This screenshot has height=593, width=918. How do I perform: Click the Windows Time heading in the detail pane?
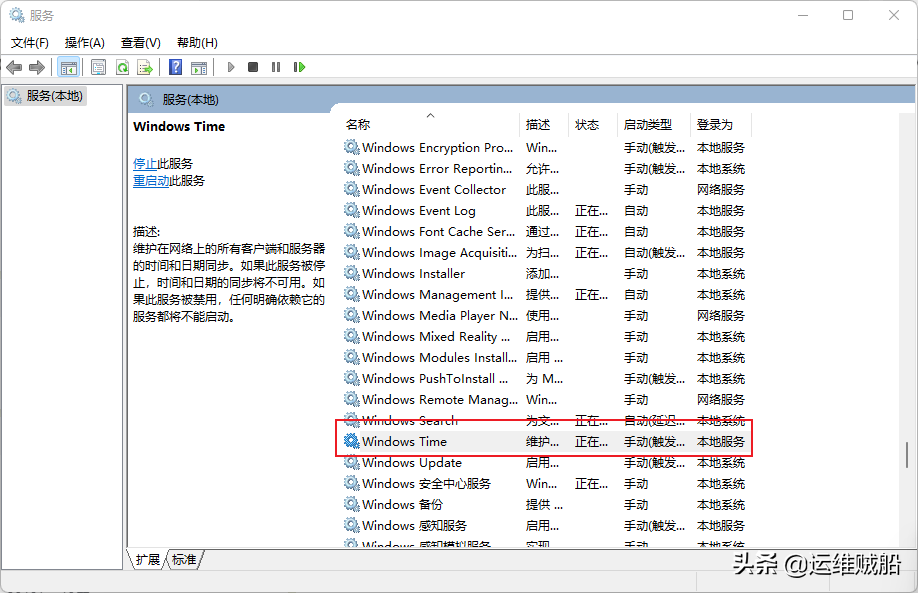[179, 126]
